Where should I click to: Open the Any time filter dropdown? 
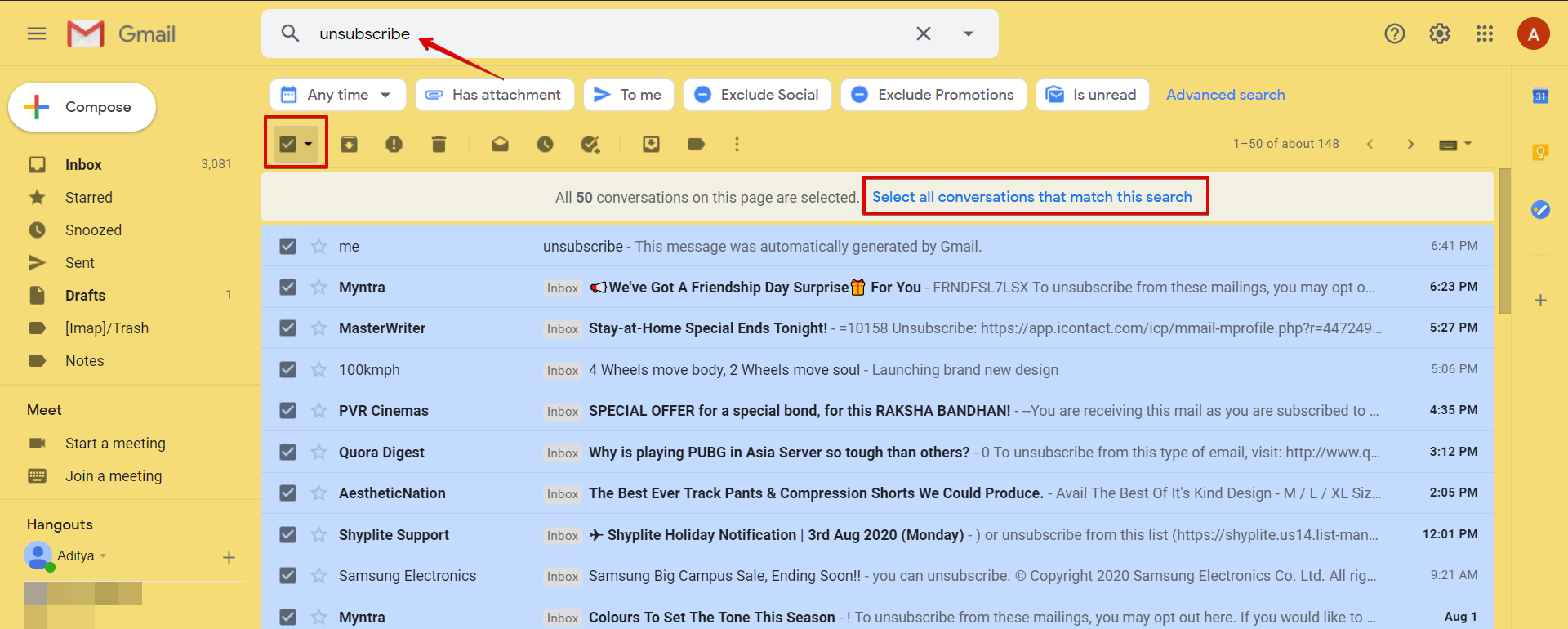pyautogui.click(x=337, y=95)
